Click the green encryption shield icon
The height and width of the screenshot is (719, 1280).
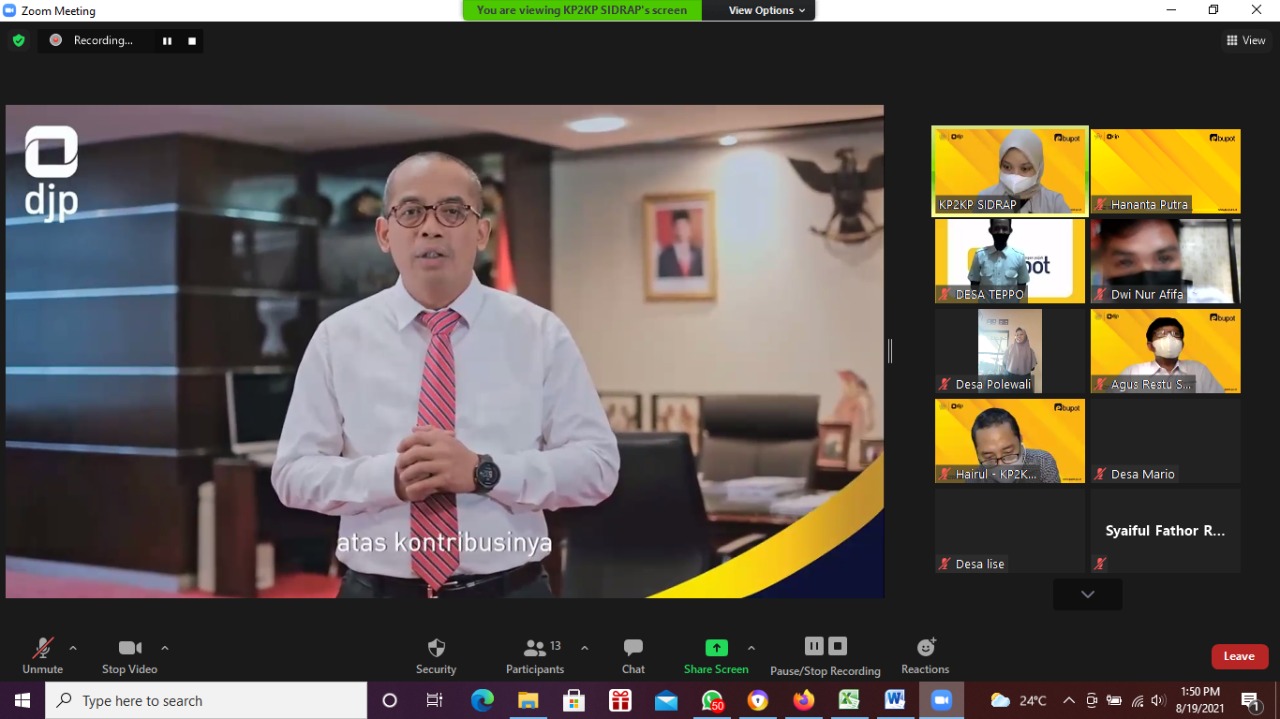click(19, 40)
